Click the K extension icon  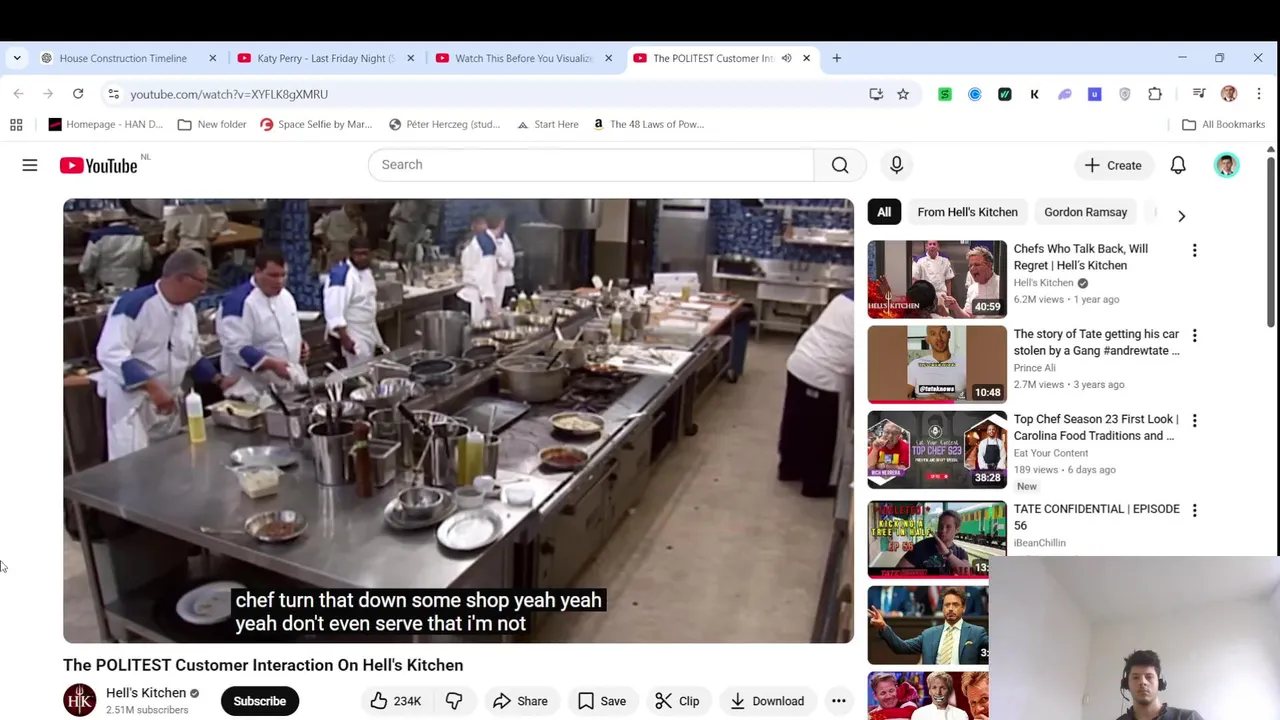(1034, 94)
